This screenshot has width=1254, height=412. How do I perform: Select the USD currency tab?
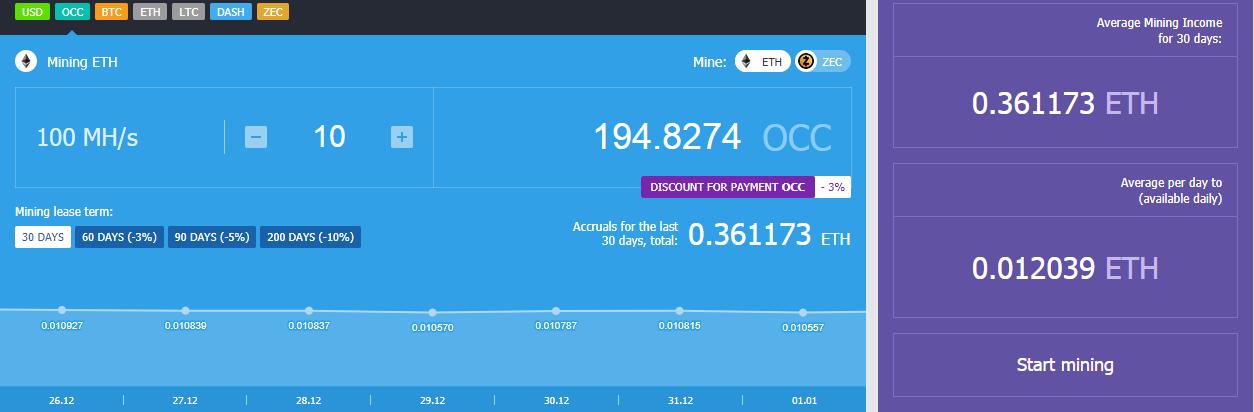(33, 12)
